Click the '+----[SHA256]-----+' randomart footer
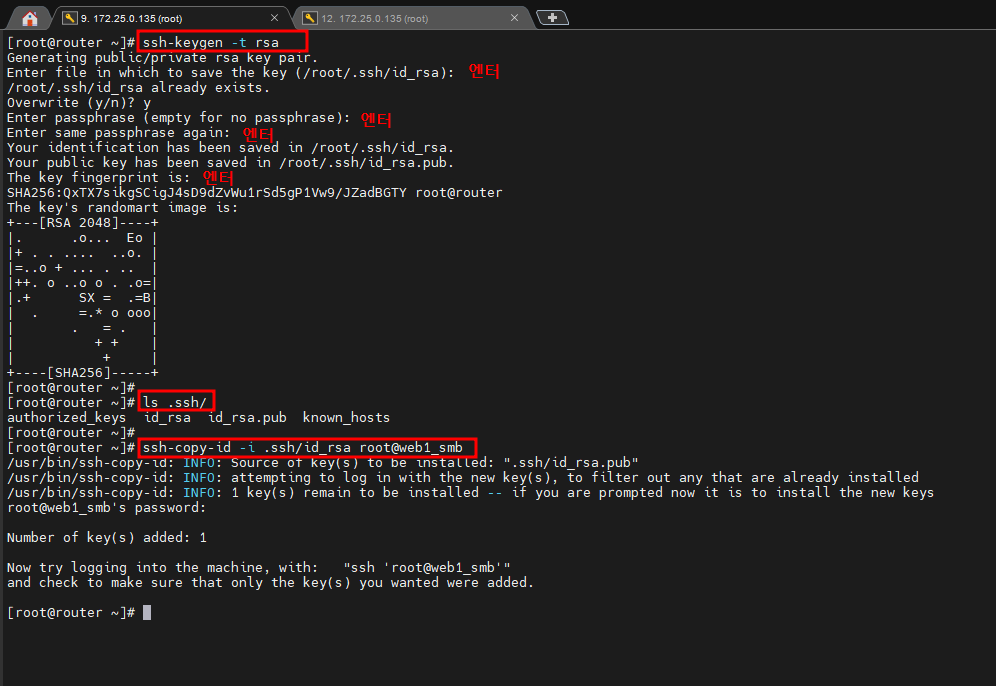The height and width of the screenshot is (686, 996). pyautogui.click(x=83, y=373)
